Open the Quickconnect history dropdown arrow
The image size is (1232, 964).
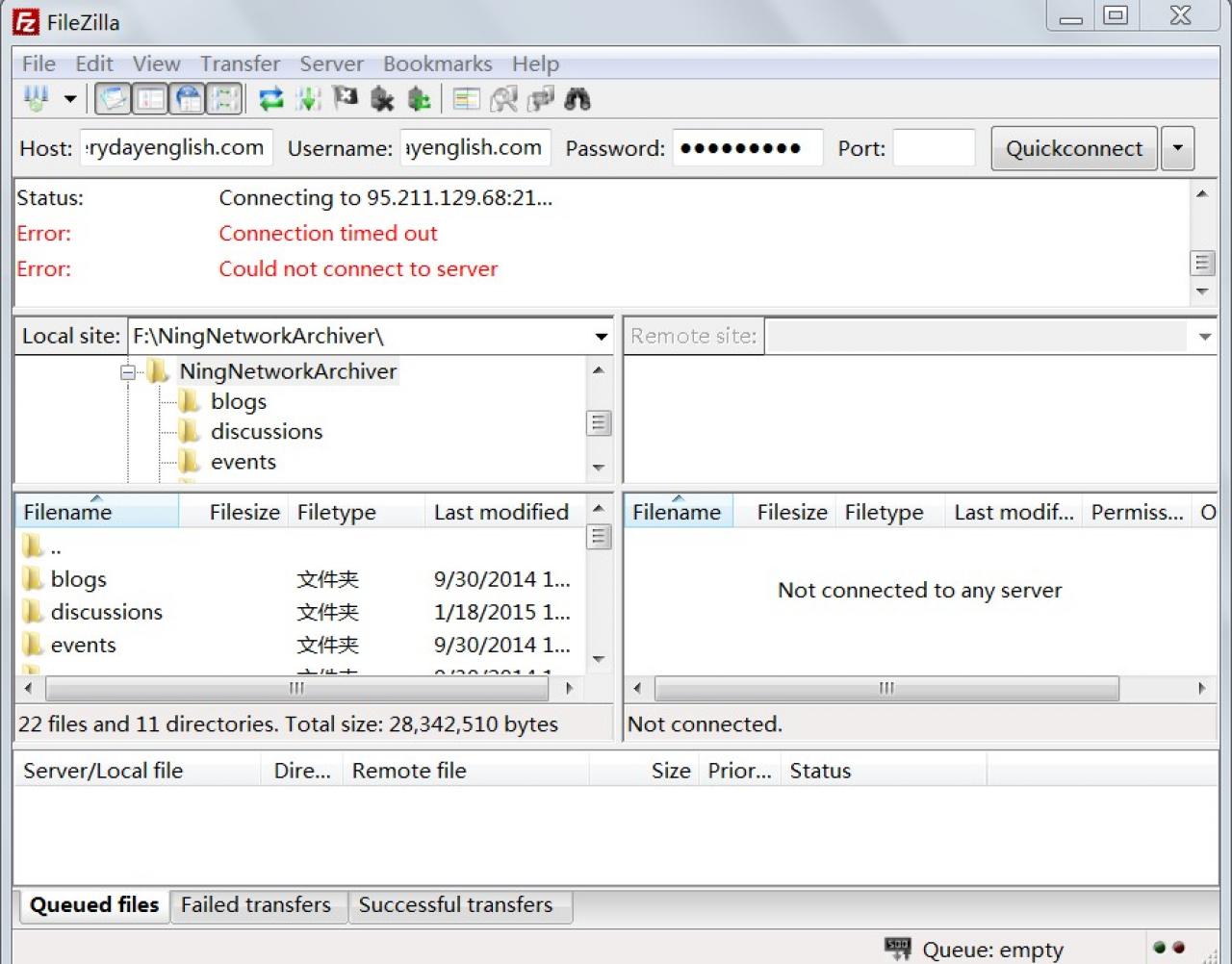(1177, 148)
